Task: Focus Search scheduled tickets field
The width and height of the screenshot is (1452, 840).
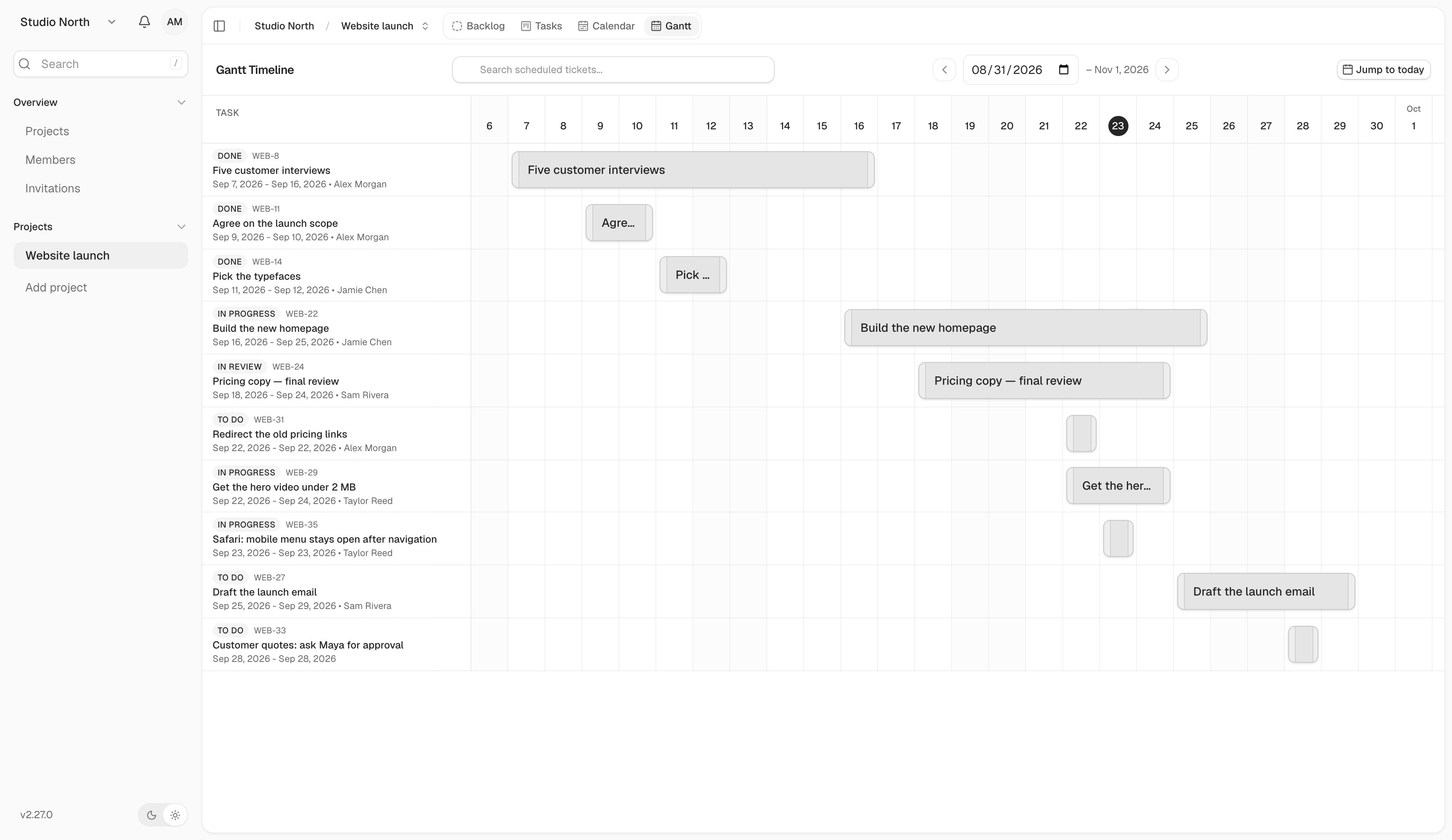Action: (613, 70)
